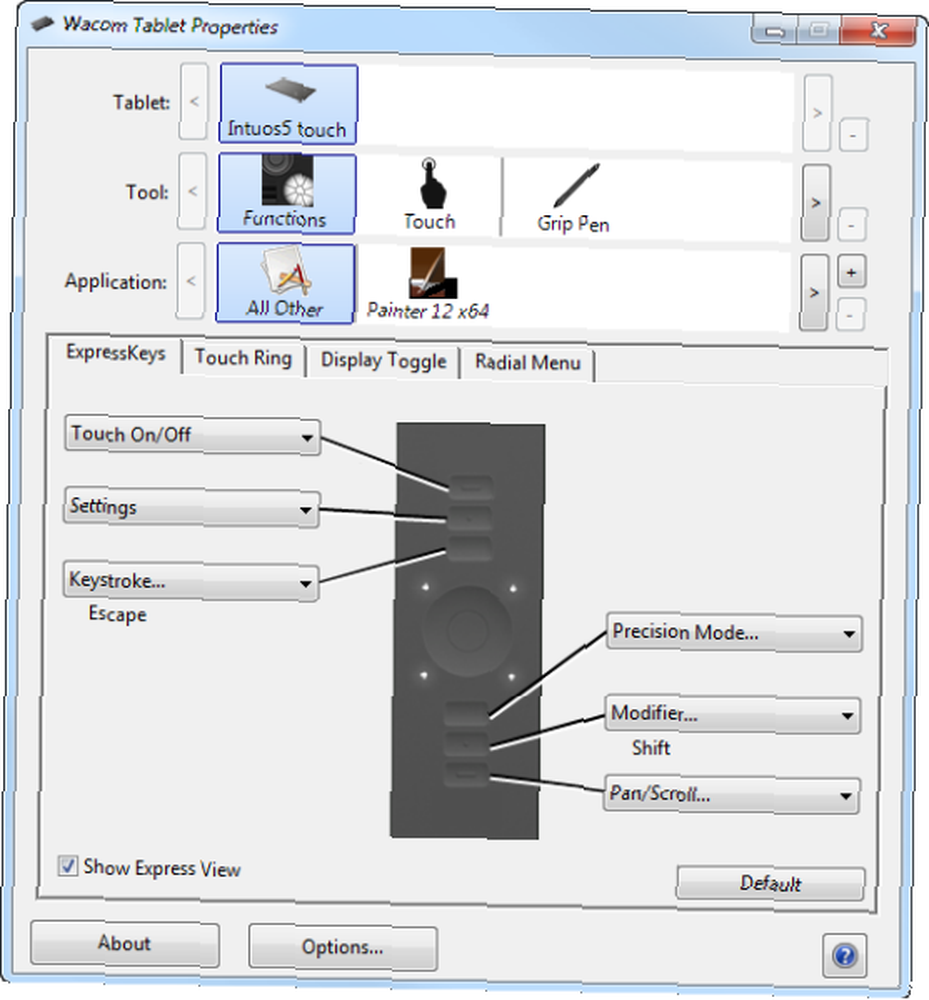This screenshot has height=1000, width=929.
Task: Add an application with the plus button
Action: 851,273
